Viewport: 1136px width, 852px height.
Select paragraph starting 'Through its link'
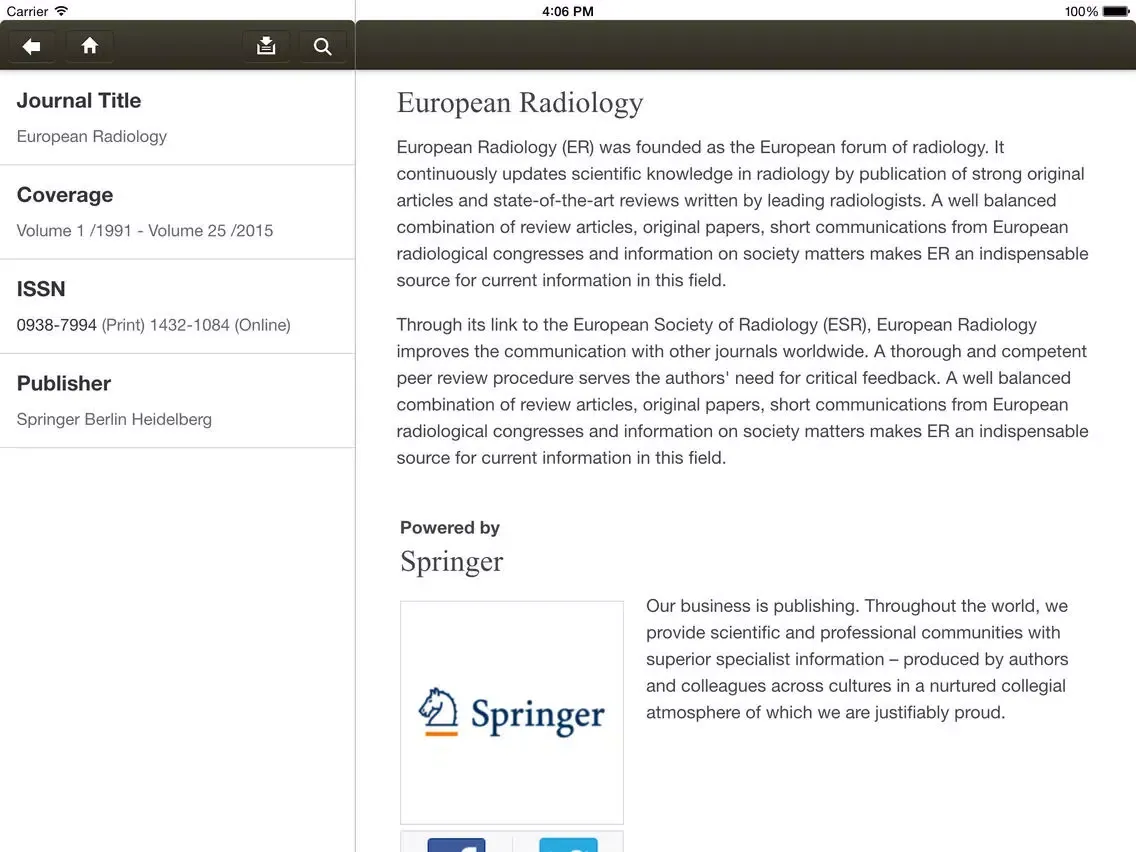[x=743, y=391]
